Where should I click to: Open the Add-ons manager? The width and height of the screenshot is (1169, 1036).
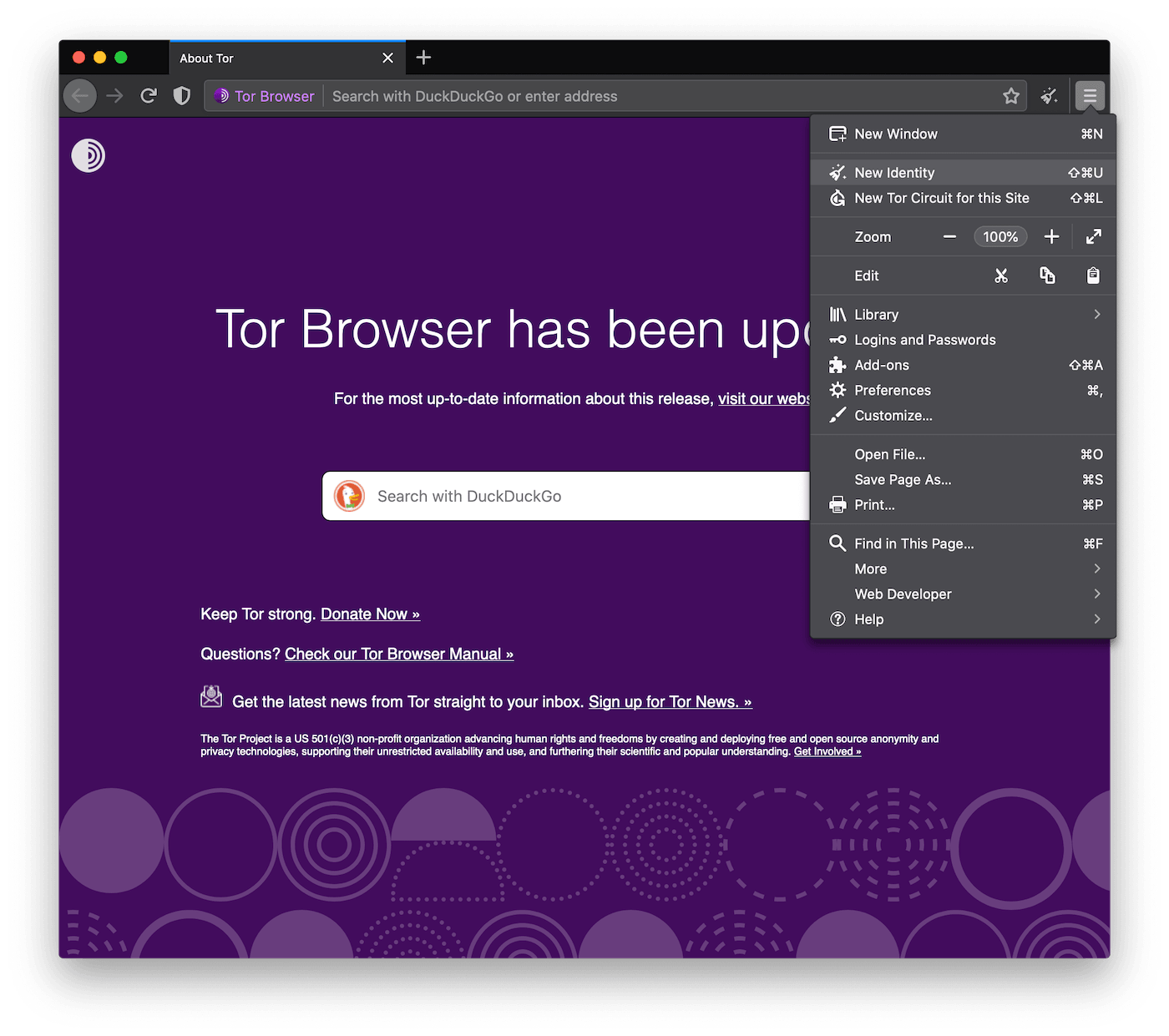coord(964,365)
